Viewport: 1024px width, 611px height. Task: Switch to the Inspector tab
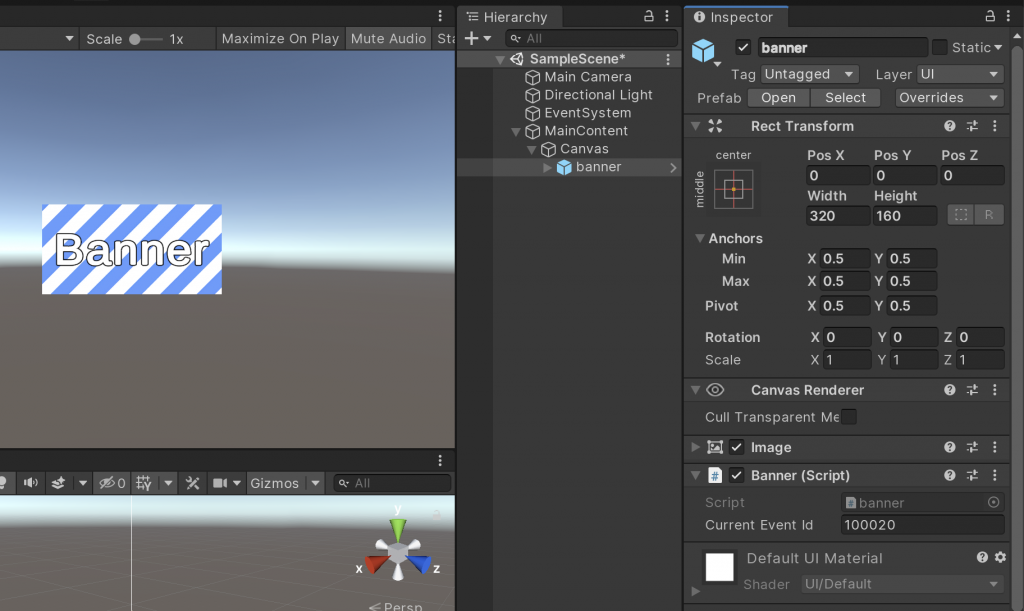click(x=735, y=16)
